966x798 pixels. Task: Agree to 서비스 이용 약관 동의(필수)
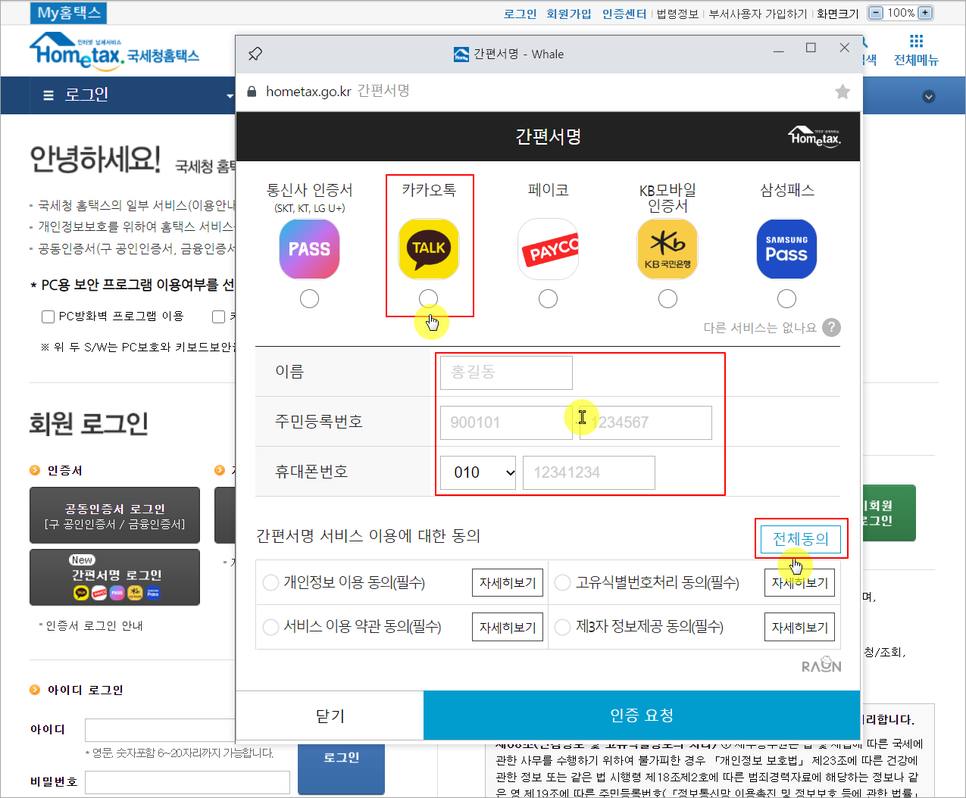(x=270, y=627)
